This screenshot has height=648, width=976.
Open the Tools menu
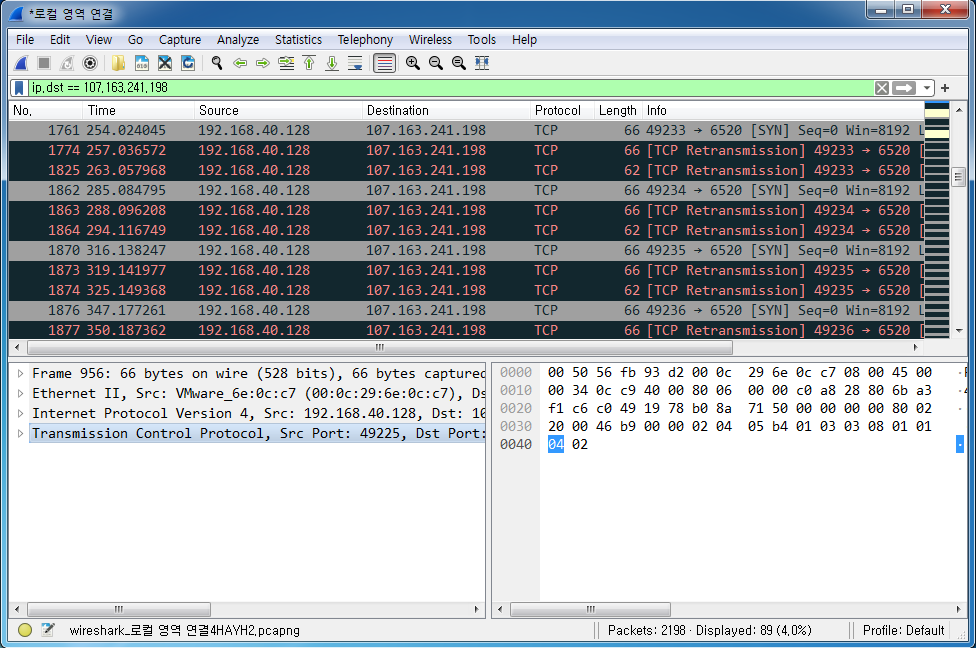pyautogui.click(x=482, y=39)
